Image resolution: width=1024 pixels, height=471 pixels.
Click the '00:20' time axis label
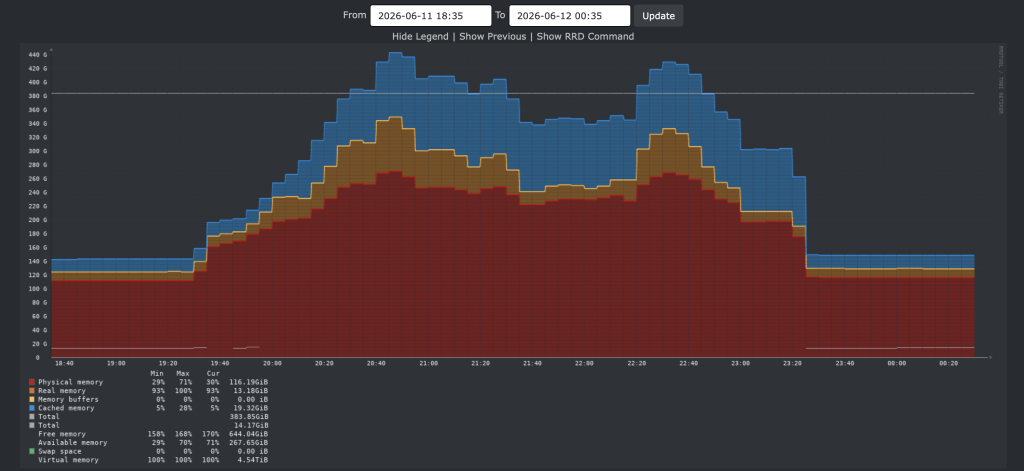click(x=949, y=363)
